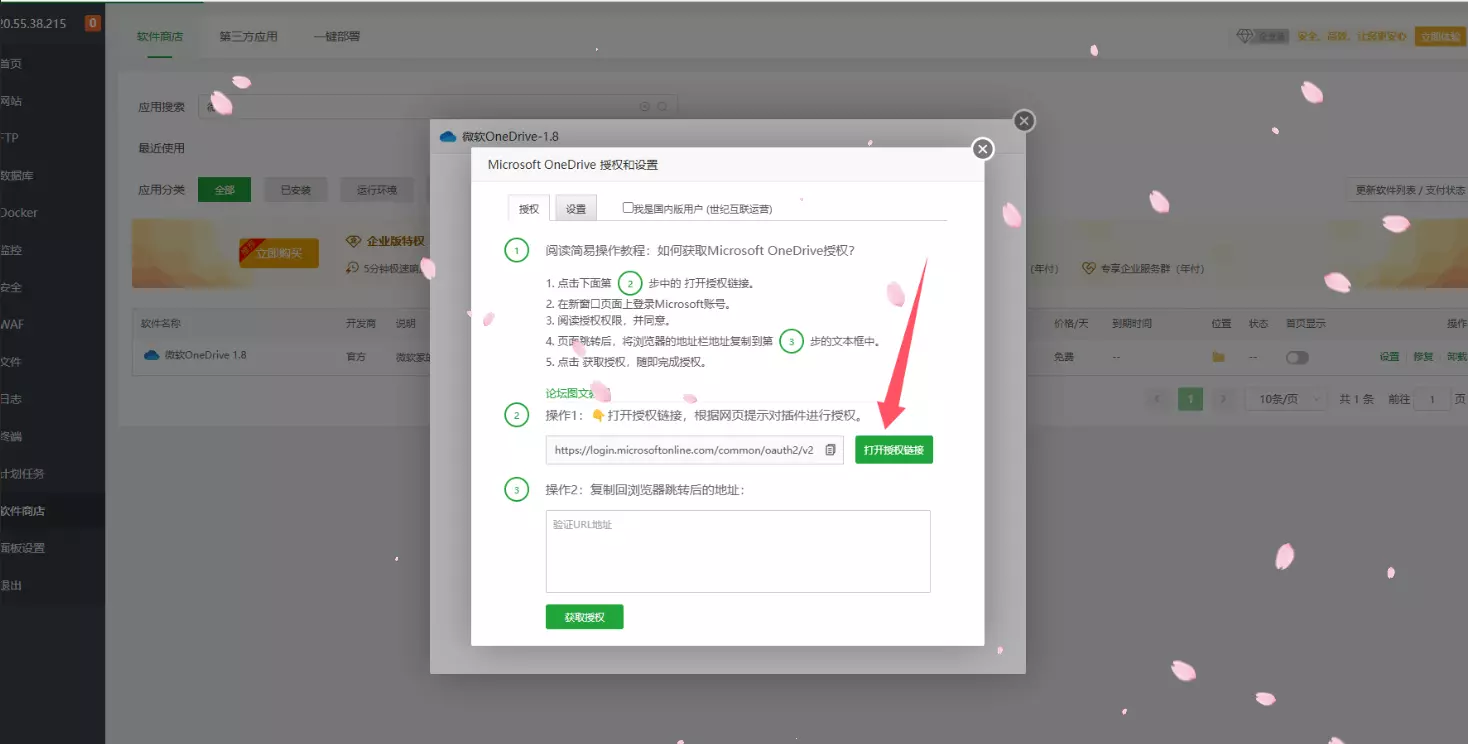This screenshot has height=744, width=1468.
Task: Go to the next page arrow in pagination
Action: (1223, 399)
